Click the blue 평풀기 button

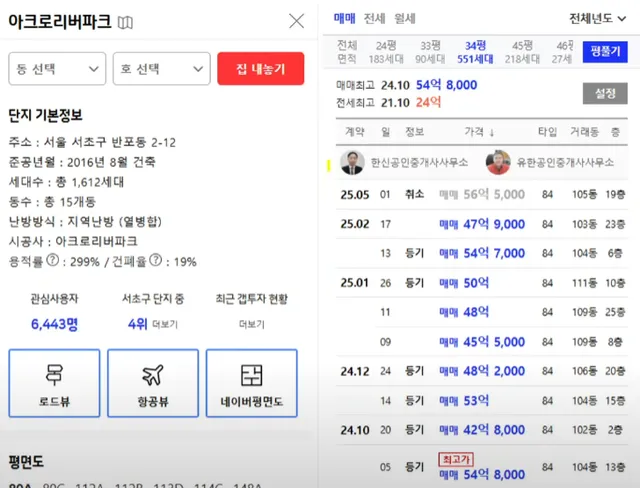[605, 51]
